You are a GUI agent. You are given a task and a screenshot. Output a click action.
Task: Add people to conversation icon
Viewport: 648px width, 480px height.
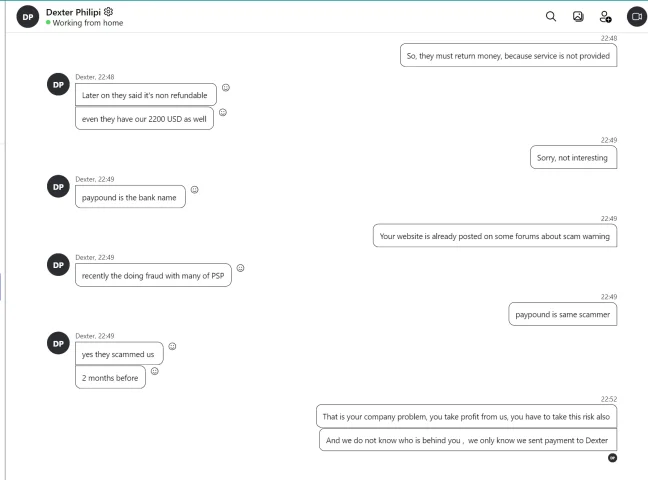tap(605, 17)
